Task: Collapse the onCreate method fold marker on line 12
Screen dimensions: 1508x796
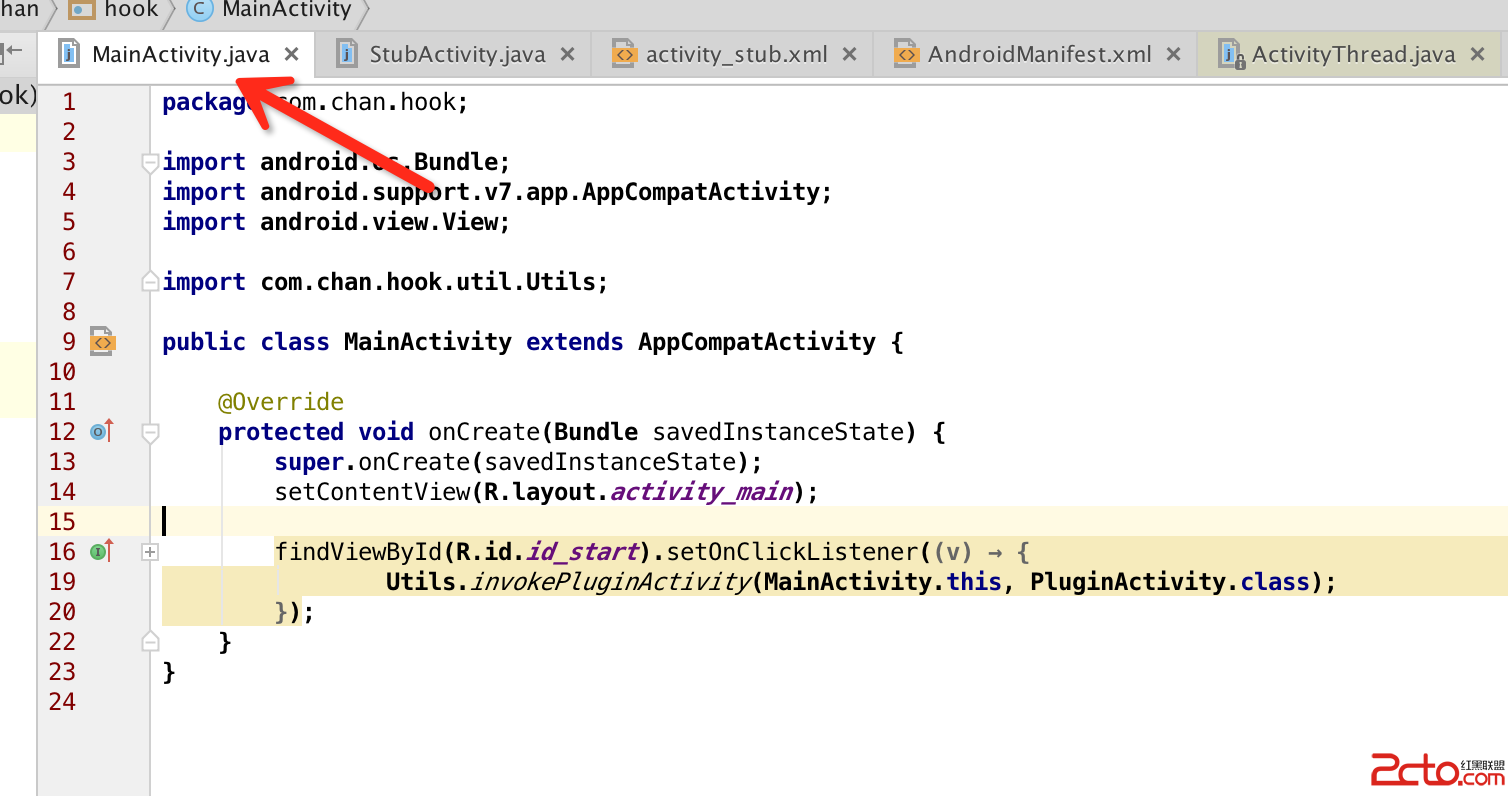Action: [150, 432]
